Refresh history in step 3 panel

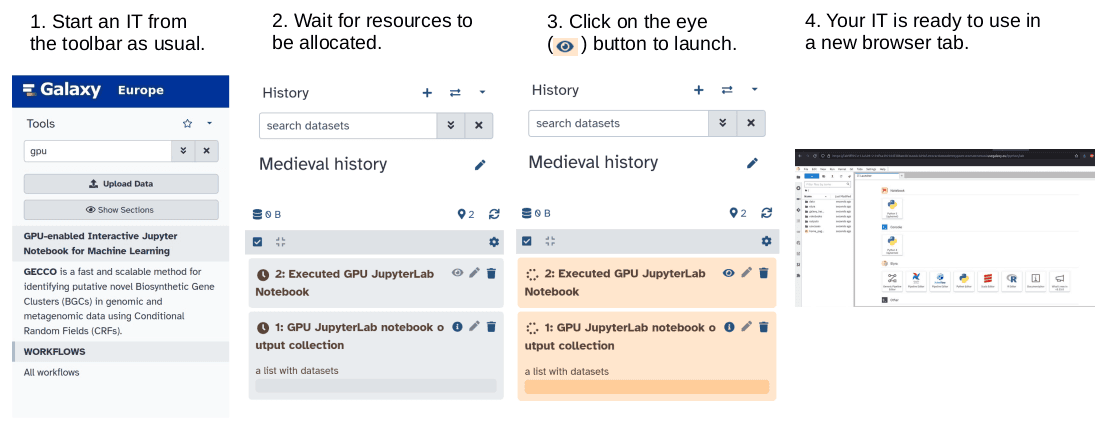pyautogui.click(x=766, y=213)
